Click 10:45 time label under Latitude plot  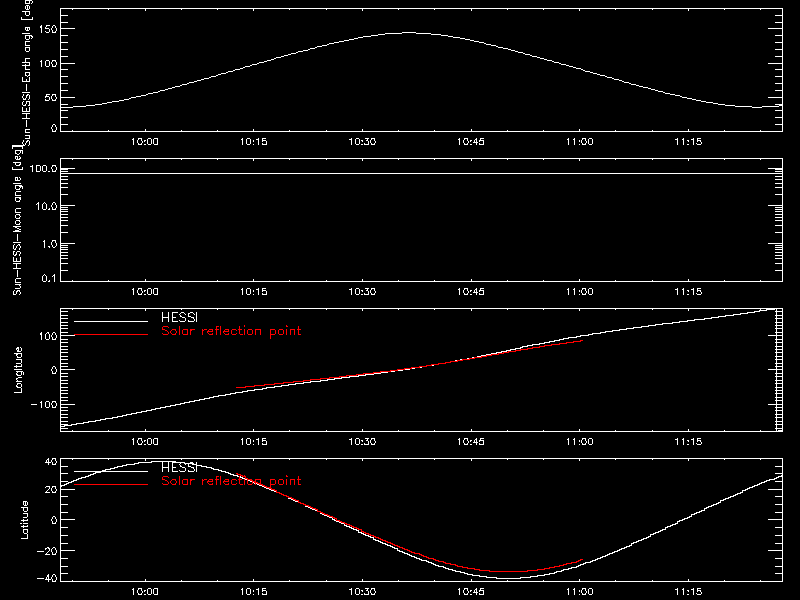pyautogui.click(x=470, y=592)
